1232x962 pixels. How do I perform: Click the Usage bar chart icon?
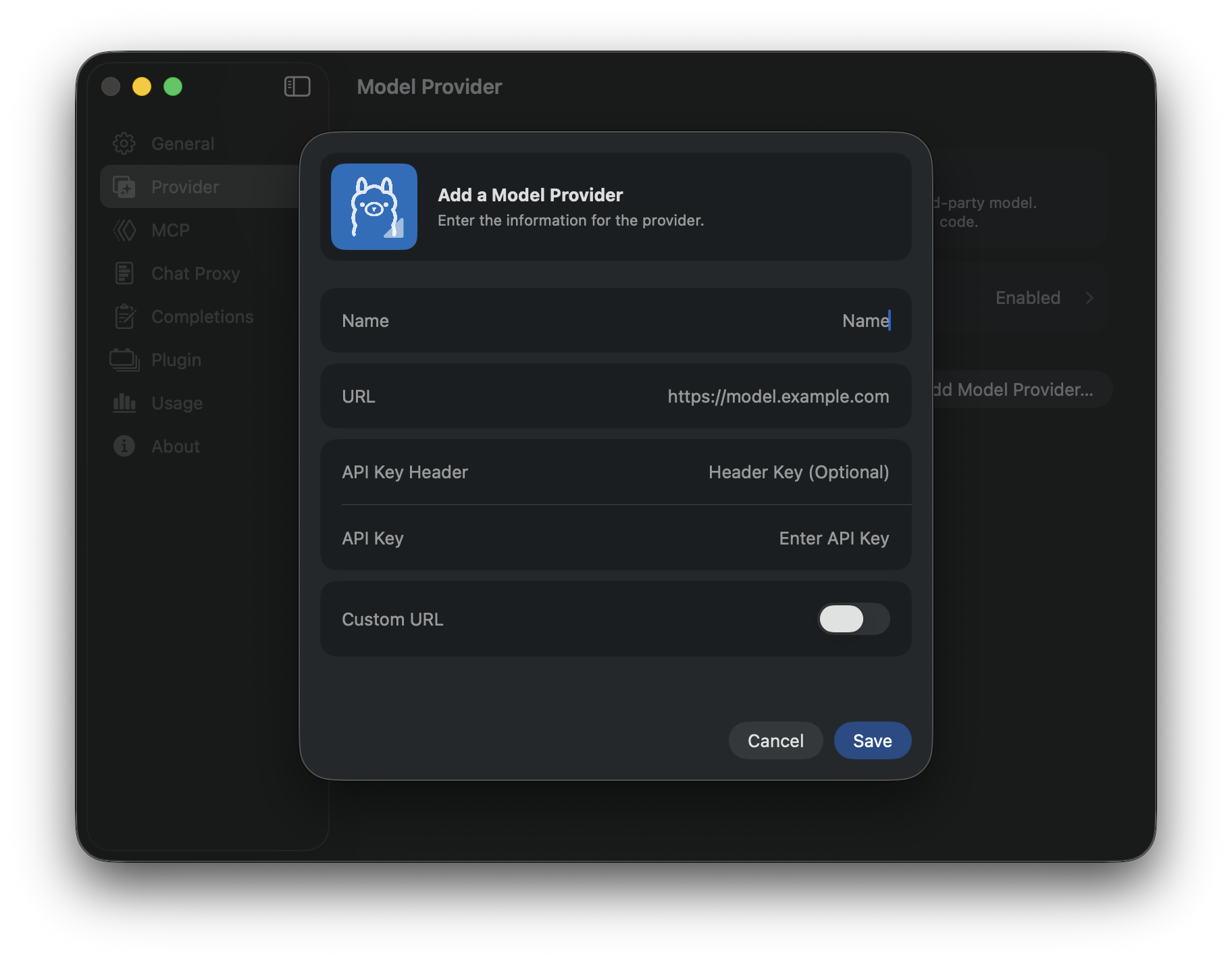pyautogui.click(x=124, y=403)
